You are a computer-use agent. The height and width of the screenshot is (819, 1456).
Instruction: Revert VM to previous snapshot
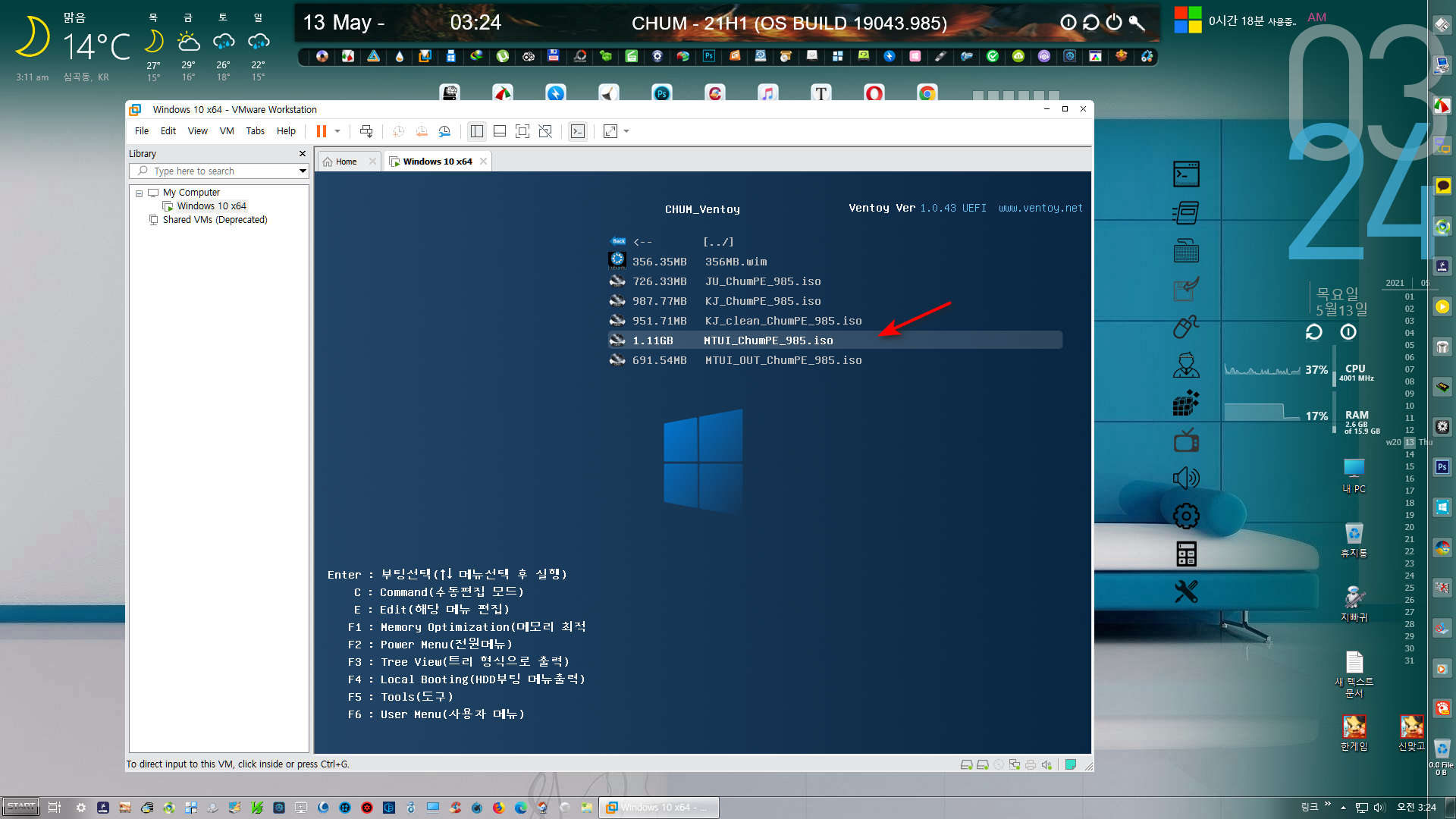pos(422,131)
